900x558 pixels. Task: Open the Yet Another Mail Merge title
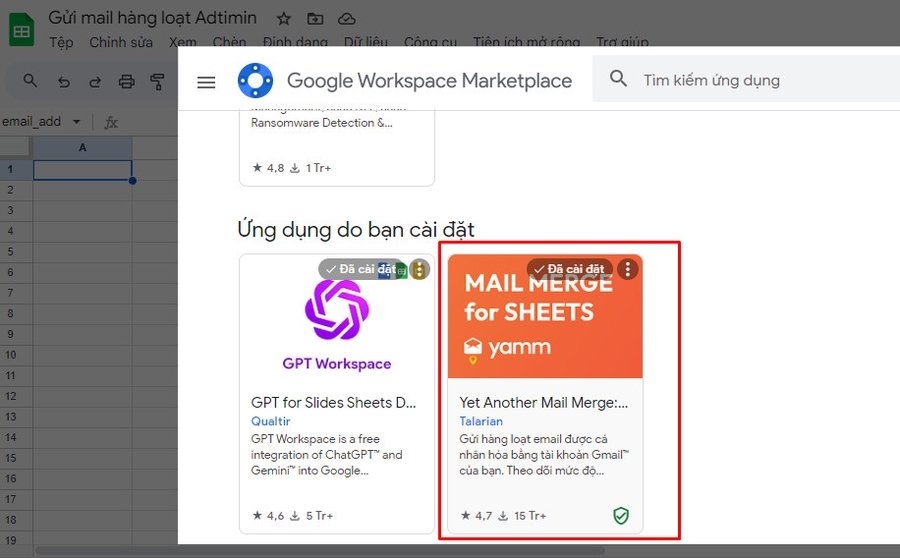pos(544,403)
